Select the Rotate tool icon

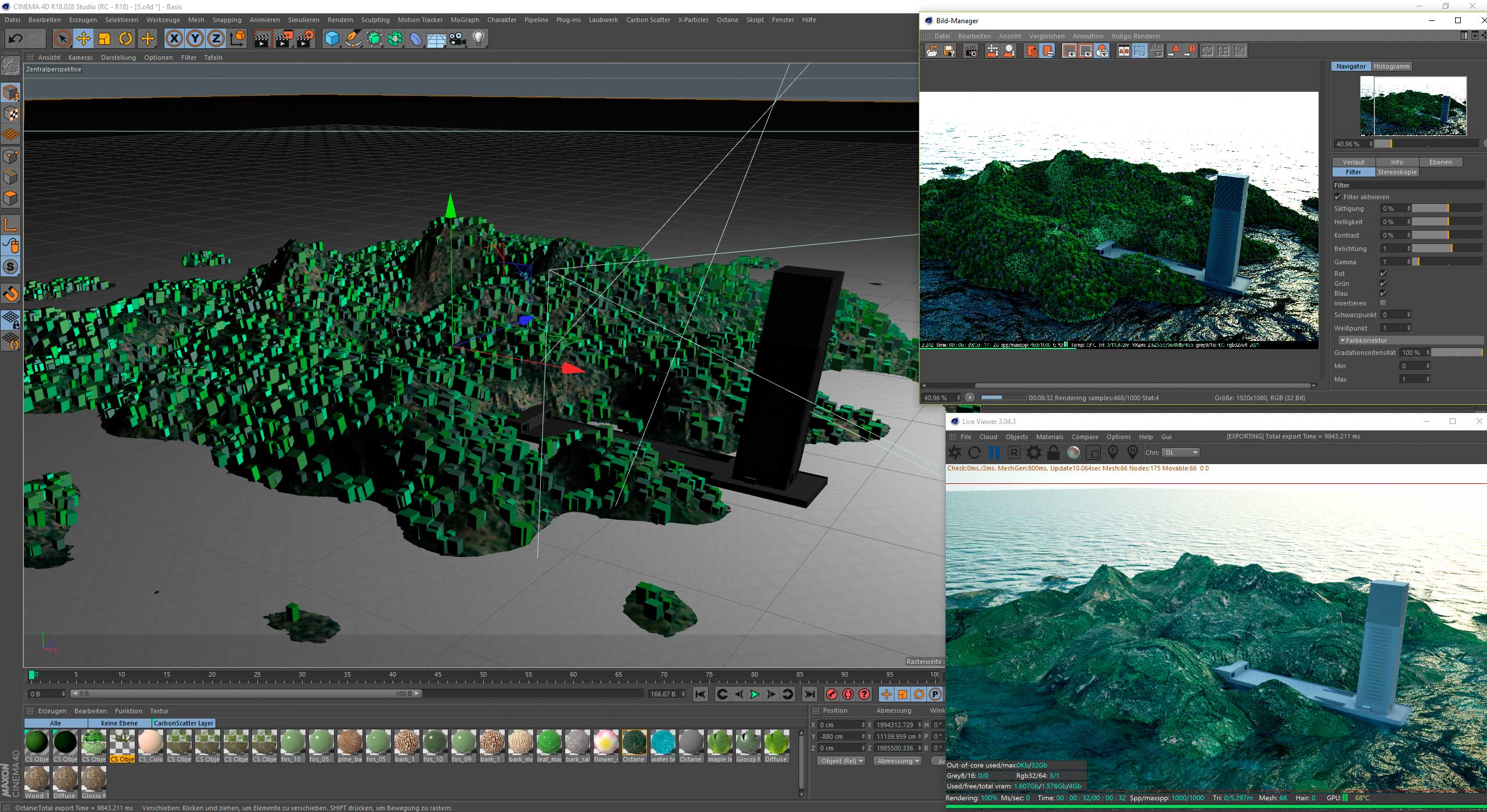point(125,39)
